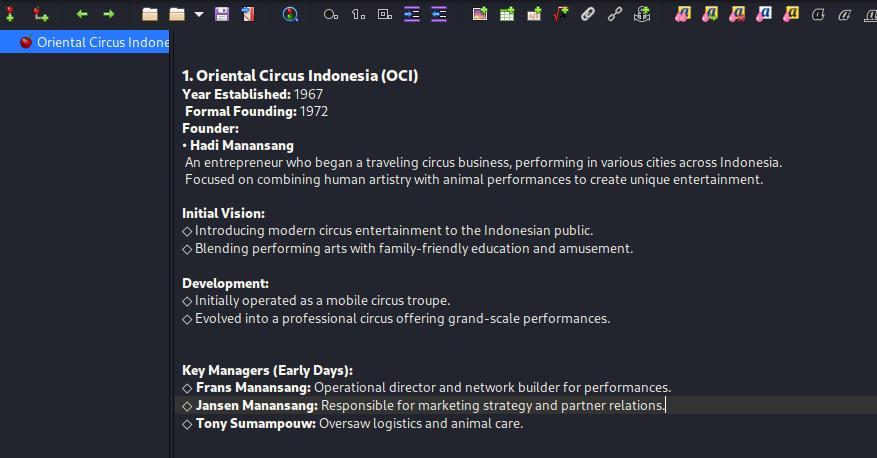The image size is (877, 458).
Task: Click 'Blending performing arts' line
Action: coord(408,248)
